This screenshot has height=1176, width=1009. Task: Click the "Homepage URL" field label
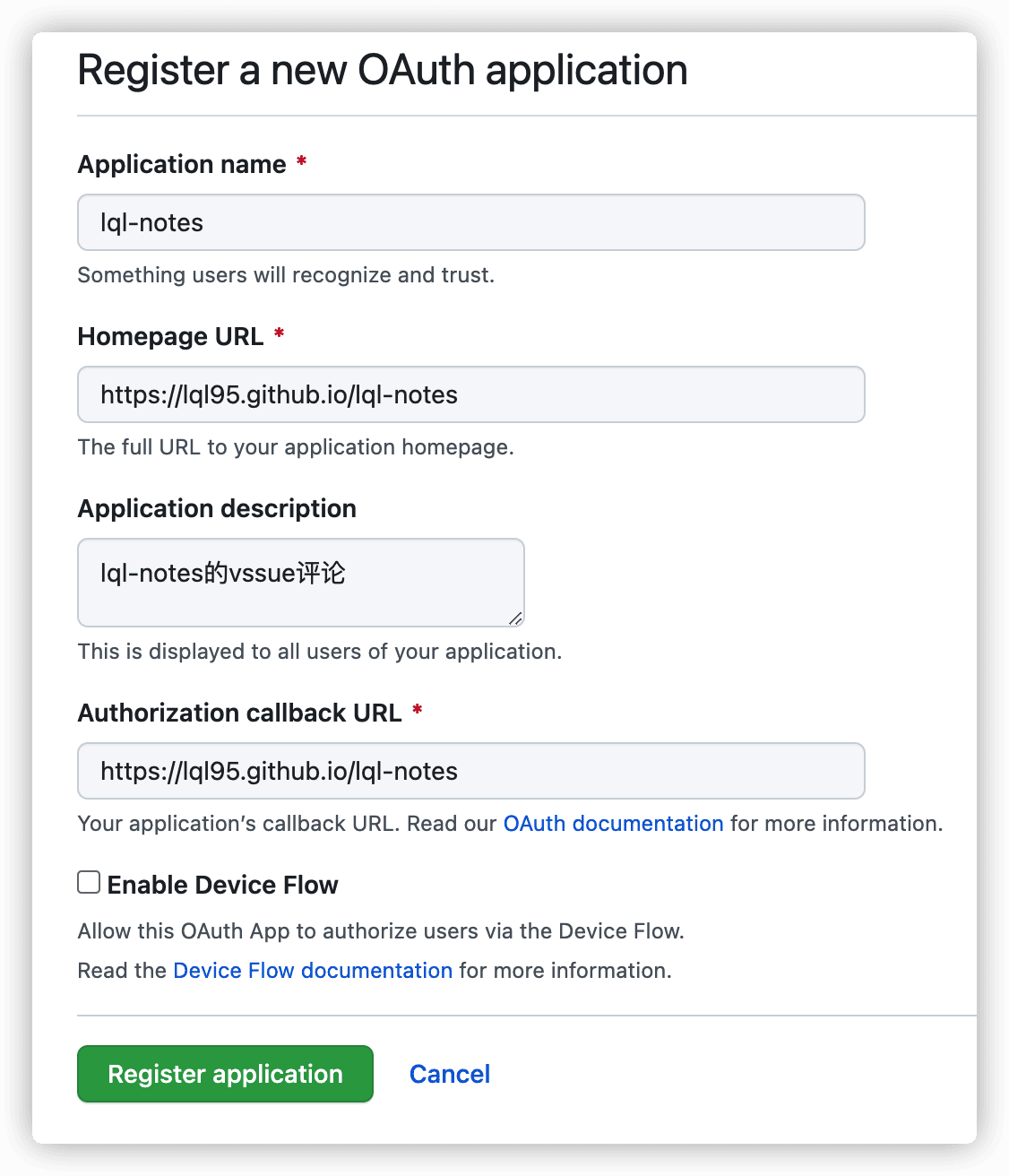tap(170, 337)
